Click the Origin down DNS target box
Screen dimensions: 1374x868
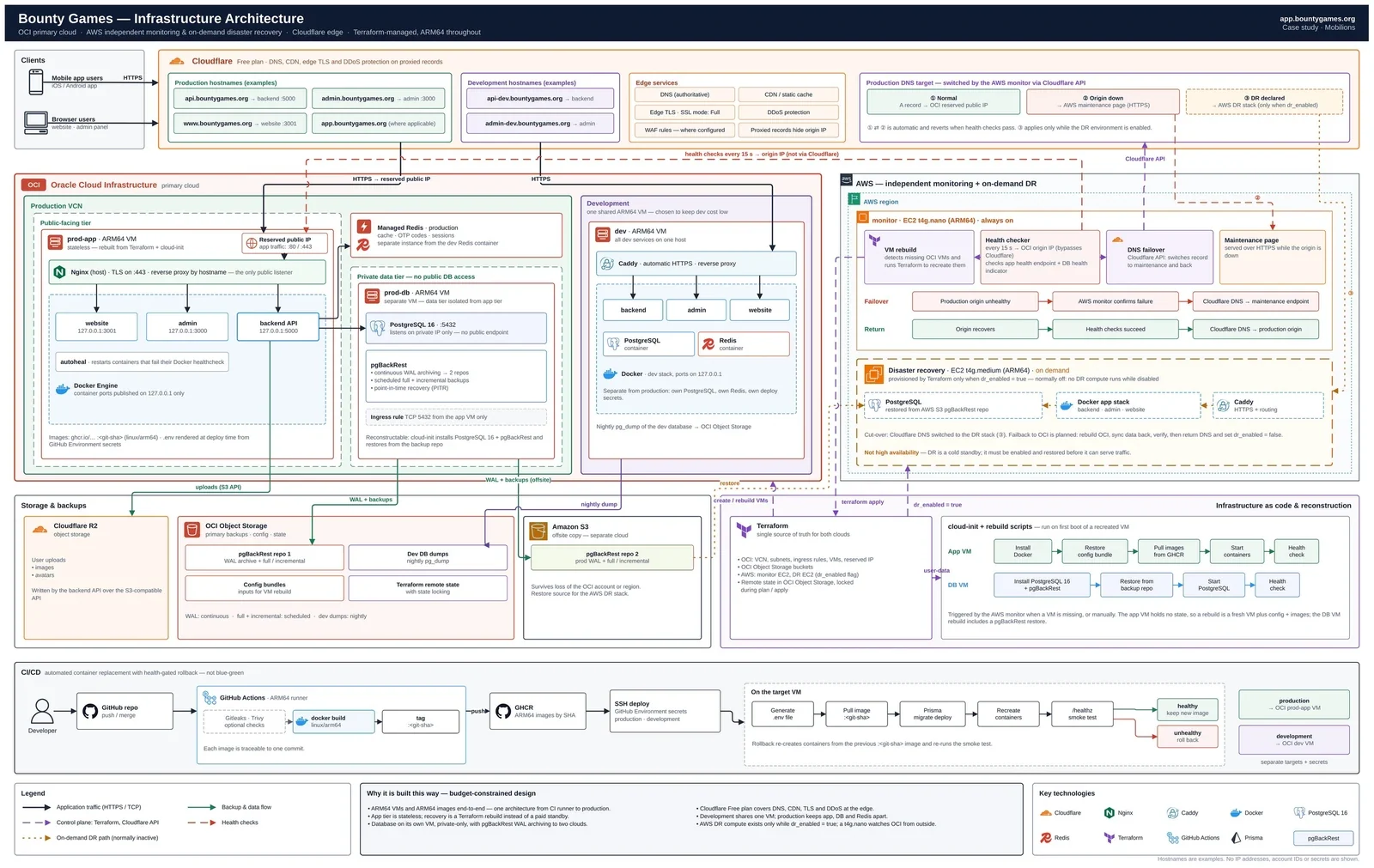click(x=1103, y=101)
